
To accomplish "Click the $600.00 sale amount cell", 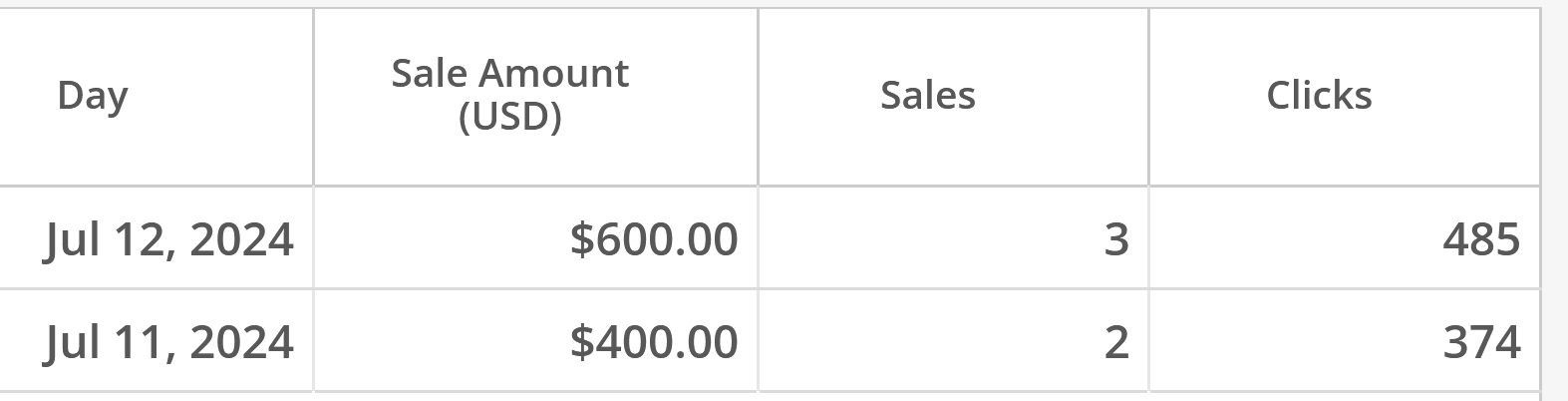I will (654, 239).
